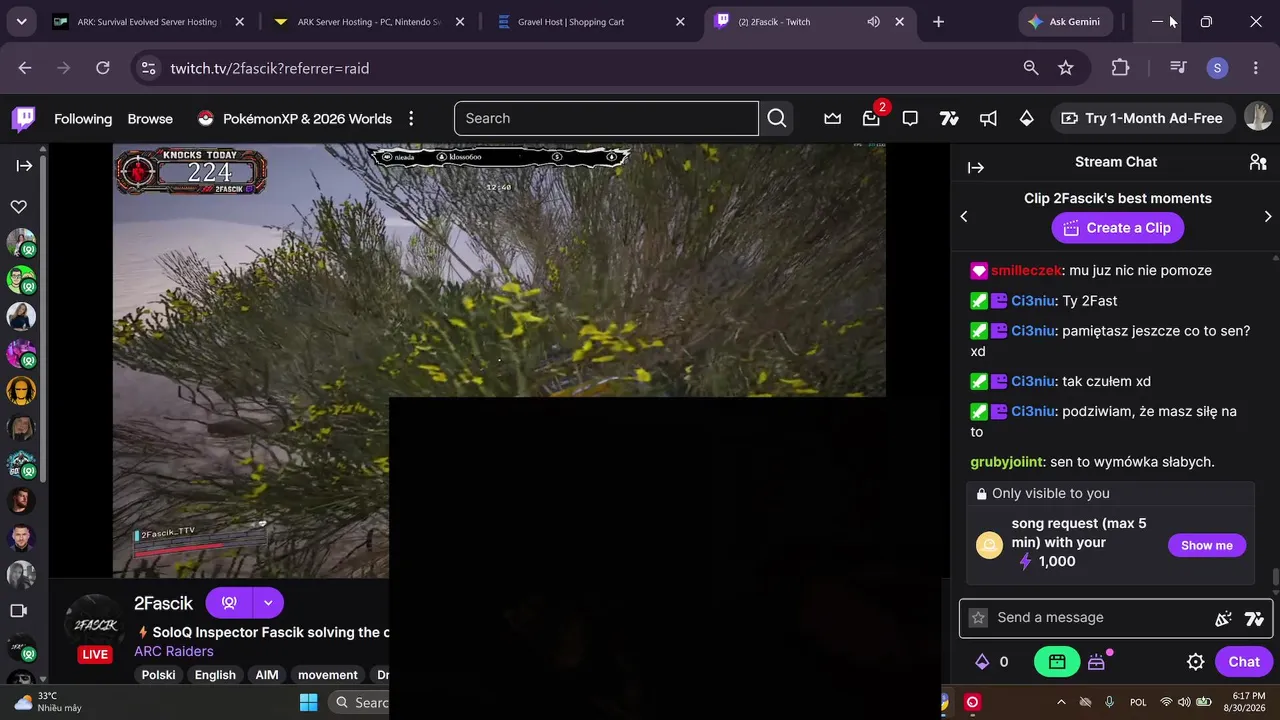
Task: Open Twitch notifications inbox with badge 2
Action: pos(871,118)
